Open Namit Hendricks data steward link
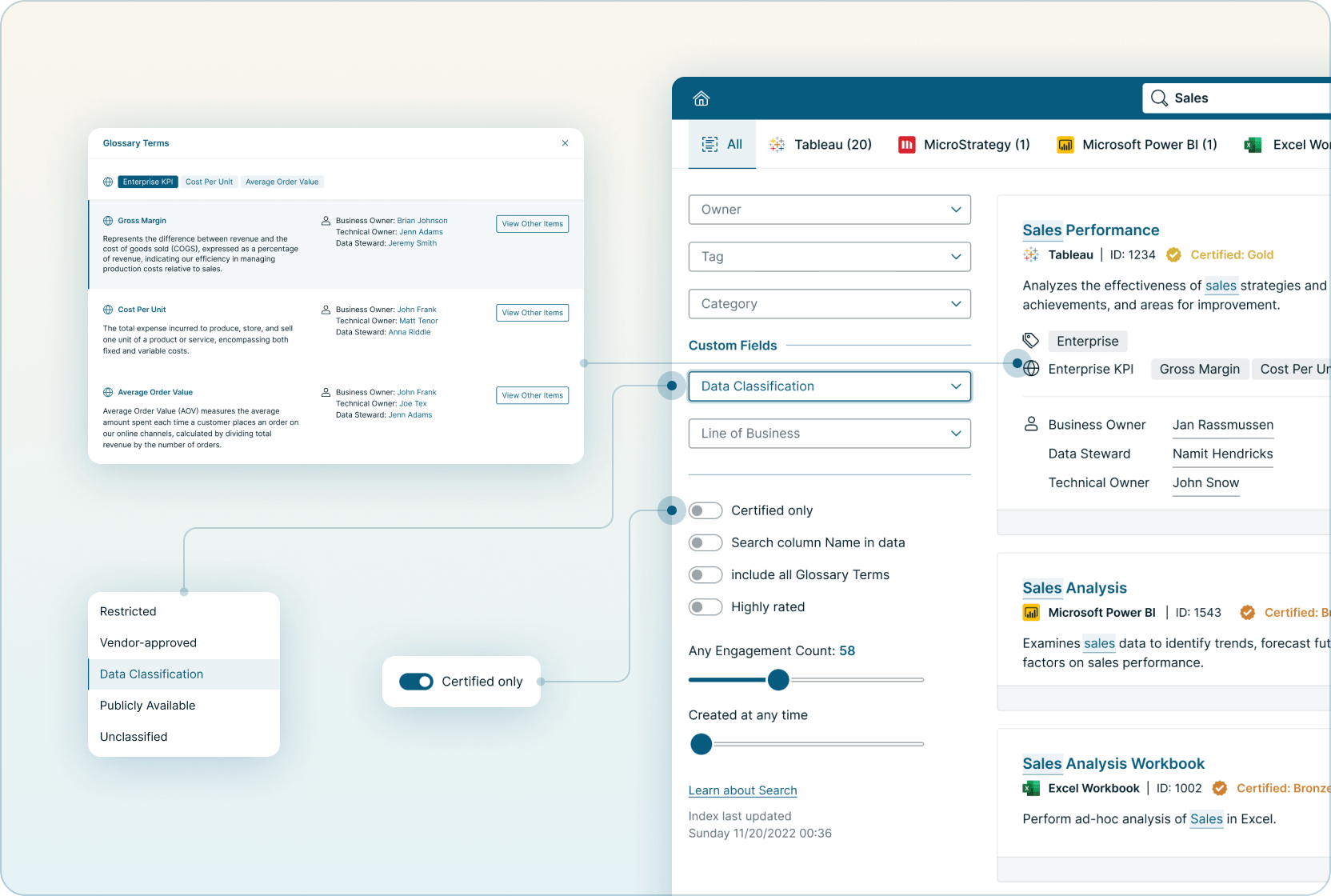 click(1223, 454)
